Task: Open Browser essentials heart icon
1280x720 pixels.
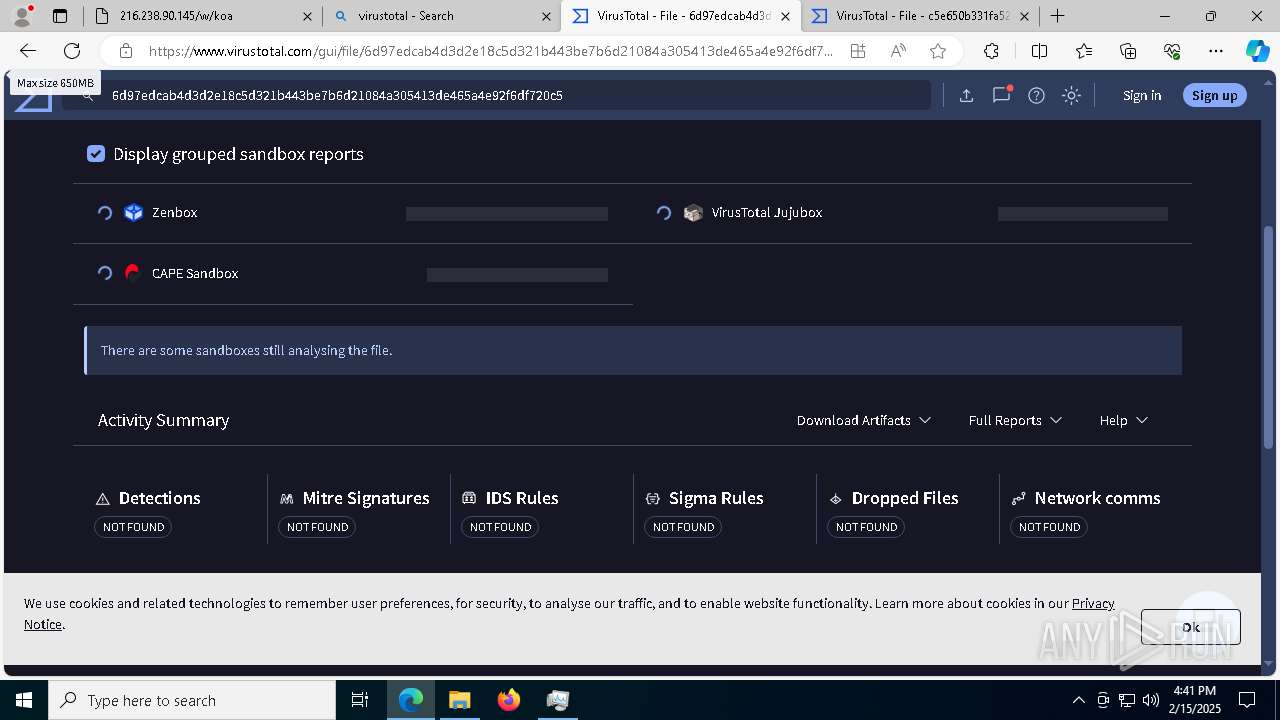Action: point(1172,51)
